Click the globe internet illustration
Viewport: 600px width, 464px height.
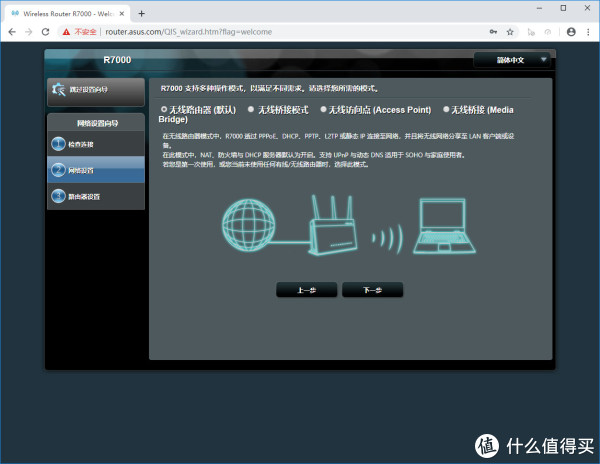(249, 225)
